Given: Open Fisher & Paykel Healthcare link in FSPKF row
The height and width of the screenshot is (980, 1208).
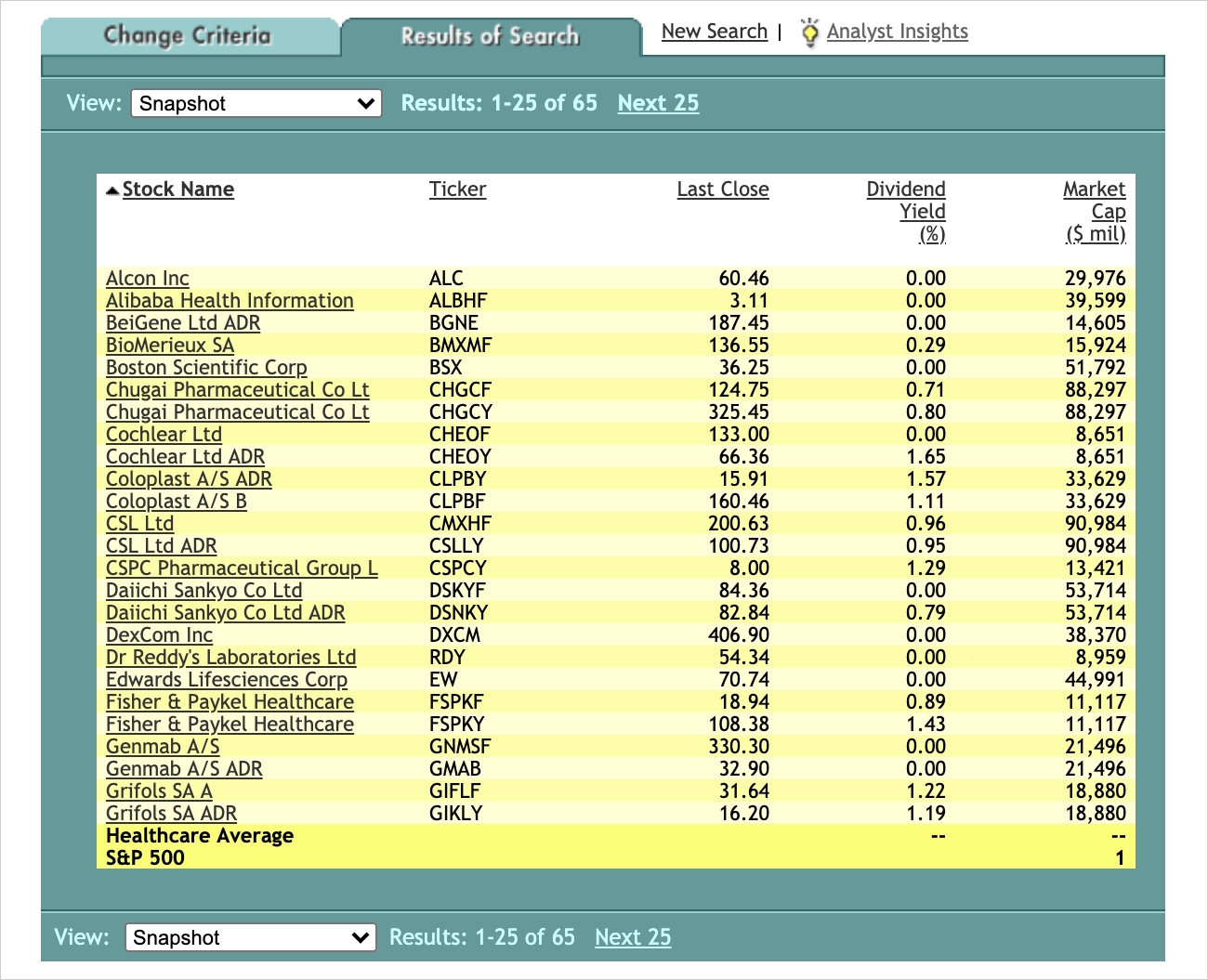Looking at the screenshot, I should (230, 702).
